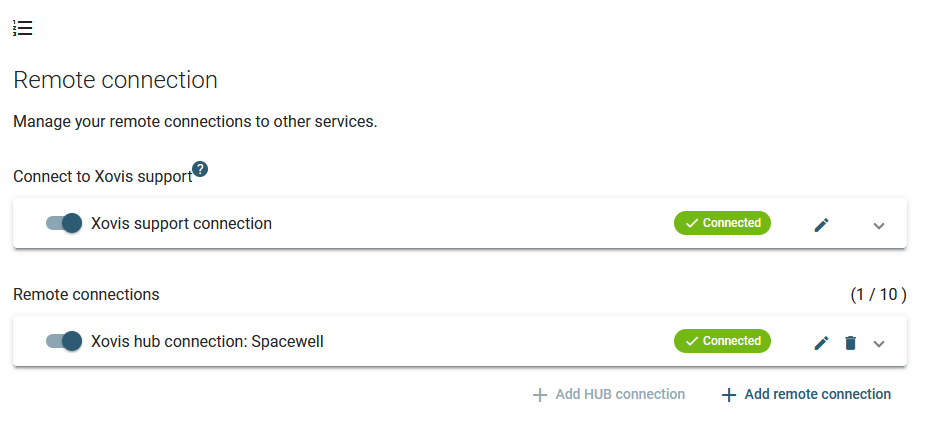
Task: Delete the Spacewell hub connection via trash icon
Action: [850, 343]
